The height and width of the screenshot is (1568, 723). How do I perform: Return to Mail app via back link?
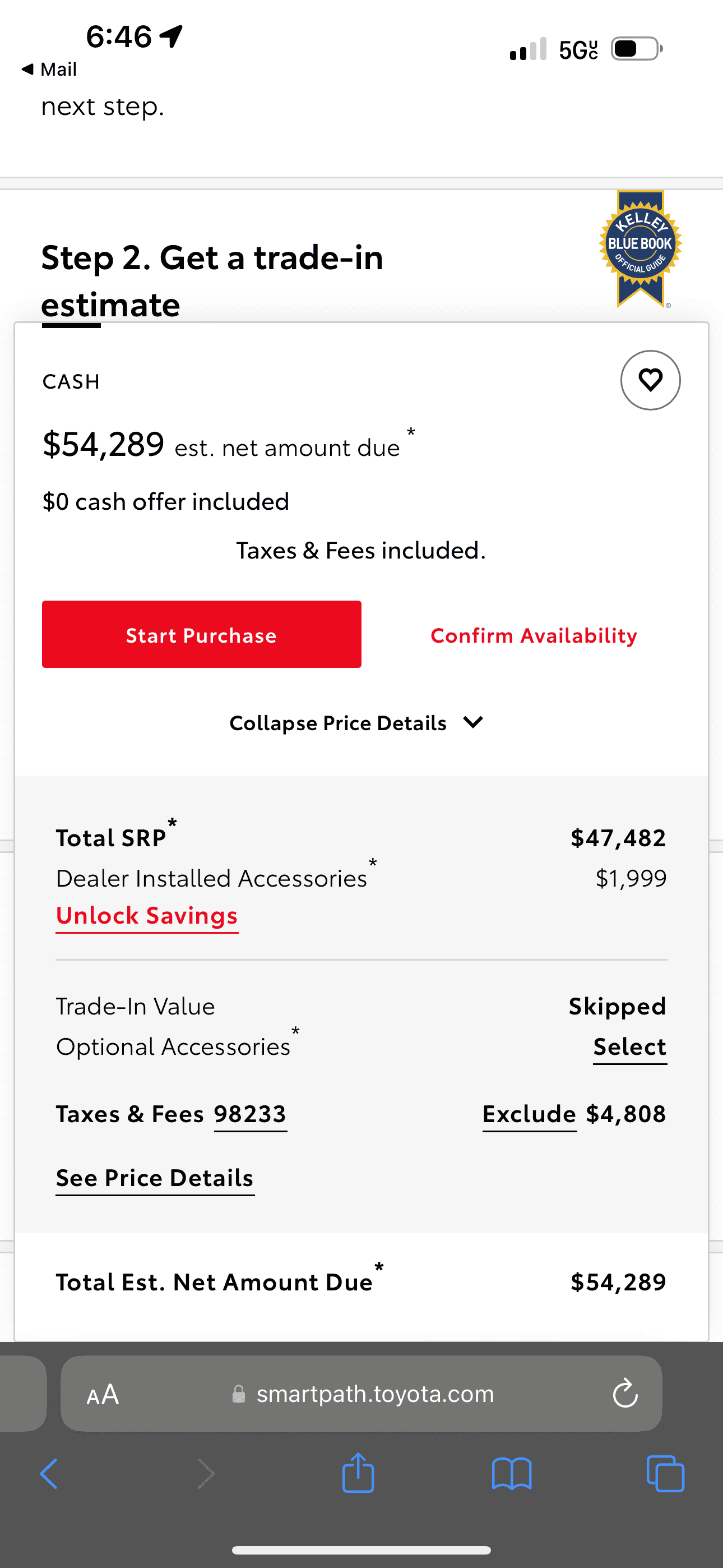49,69
